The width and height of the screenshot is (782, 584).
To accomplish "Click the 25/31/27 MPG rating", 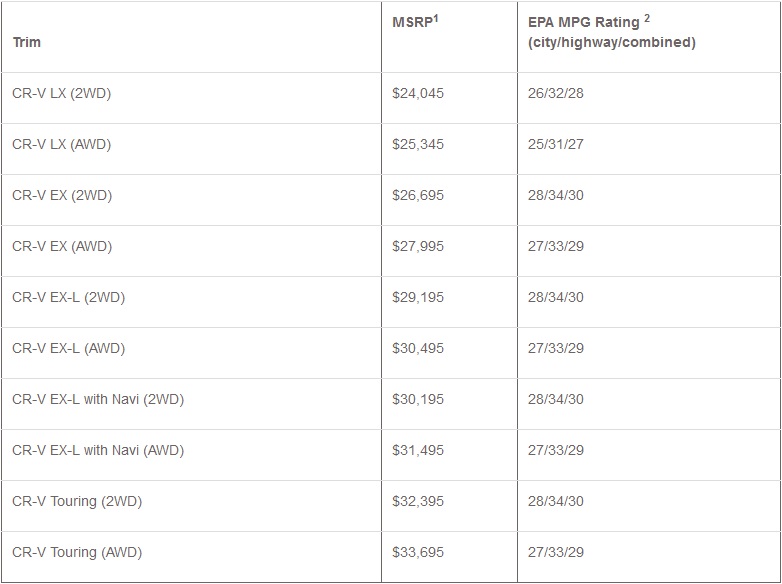I will coord(555,144).
